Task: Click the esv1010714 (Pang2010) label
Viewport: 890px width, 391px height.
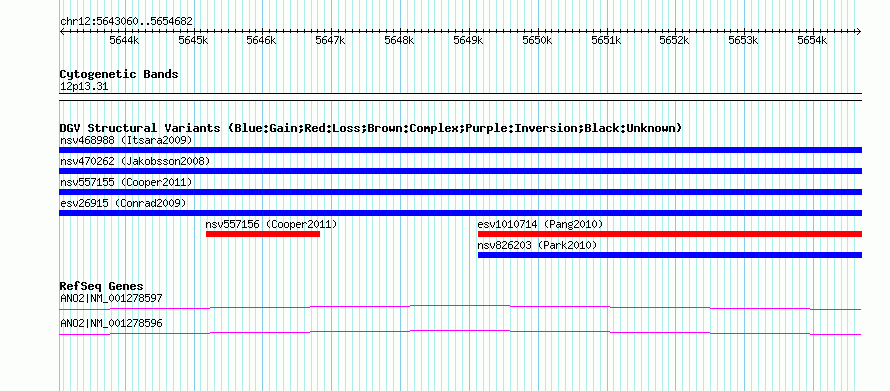Action: click(x=540, y=224)
